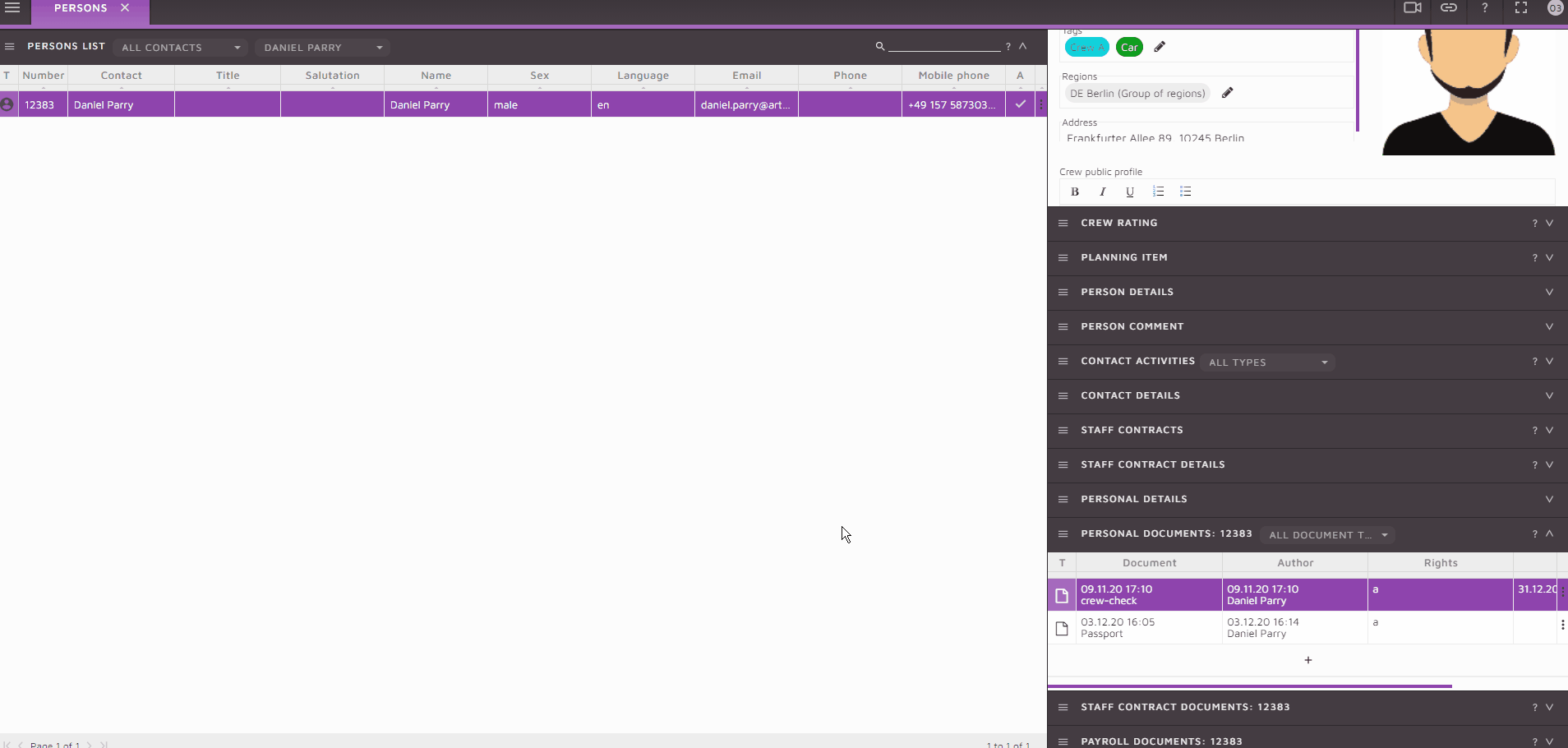Screen dimensions: 1568x748
Task: Open the PLANNING ITEM section menu icon
Action: pyautogui.click(x=1063, y=257)
